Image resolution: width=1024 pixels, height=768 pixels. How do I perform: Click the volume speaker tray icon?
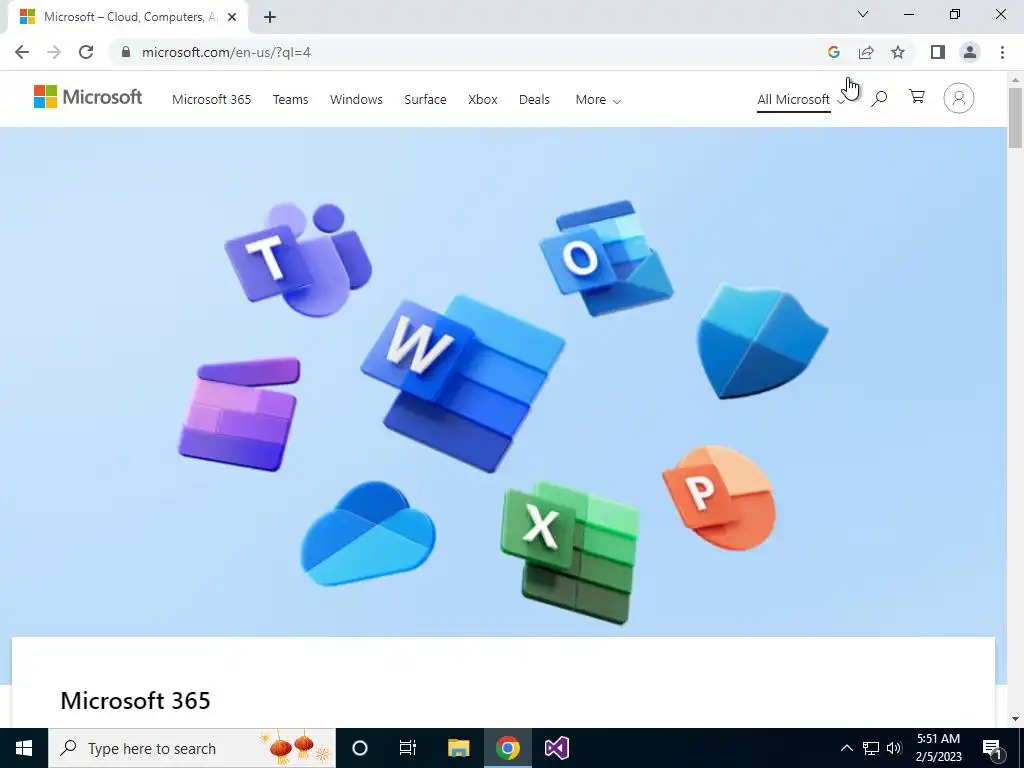(895, 748)
